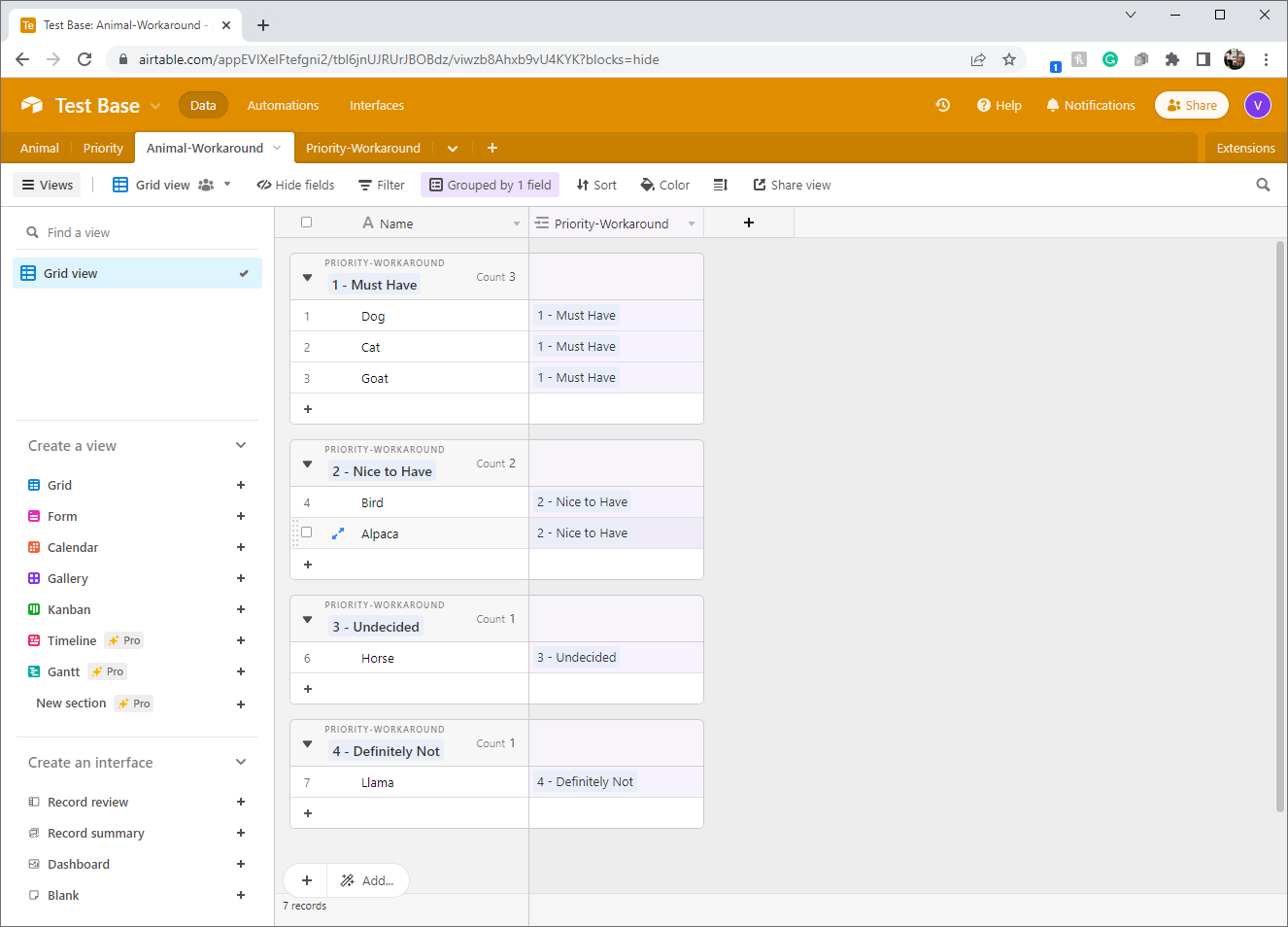Viewport: 1288px width, 927px height.
Task: Create a new Calendar view
Action: pyautogui.click(x=240, y=547)
